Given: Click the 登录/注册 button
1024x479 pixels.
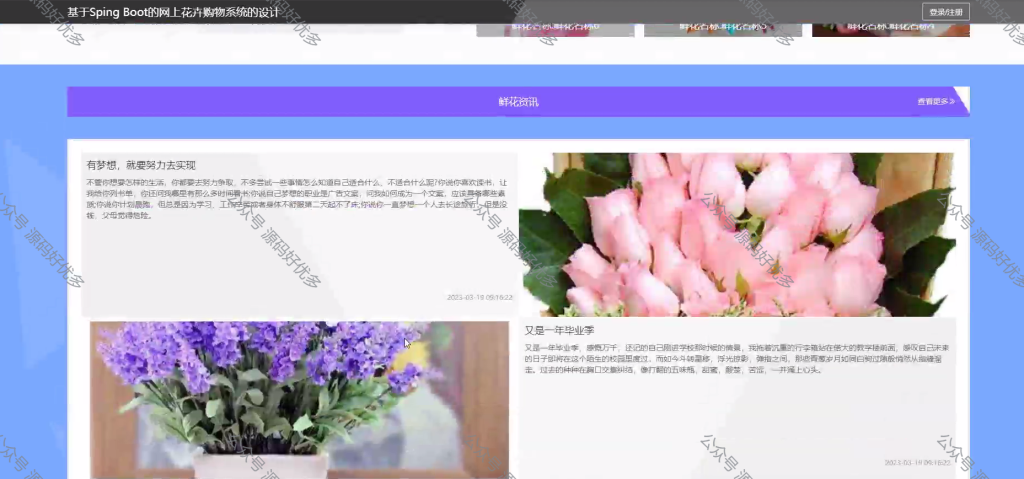Looking at the screenshot, I should pyautogui.click(x=945, y=12).
